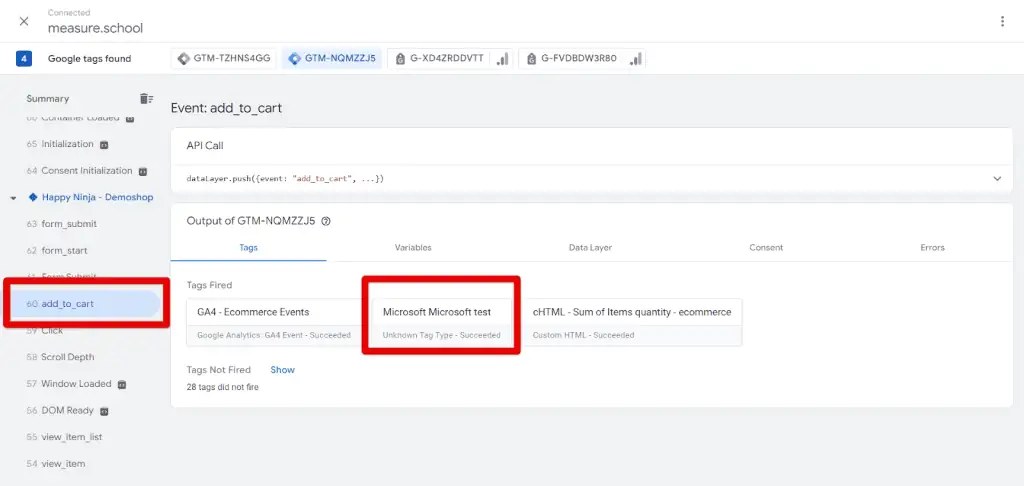Select the view_item_list event in the sidebar
Image resolution: width=1024 pixels, height=486 pixels.
72,437
